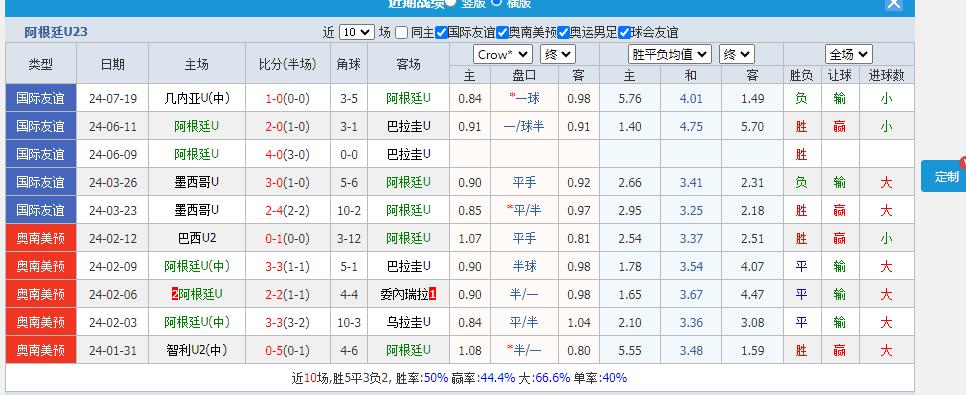
Task: Click 委内瑞拉 away team on 24-02-06
Action: (404, 294)
